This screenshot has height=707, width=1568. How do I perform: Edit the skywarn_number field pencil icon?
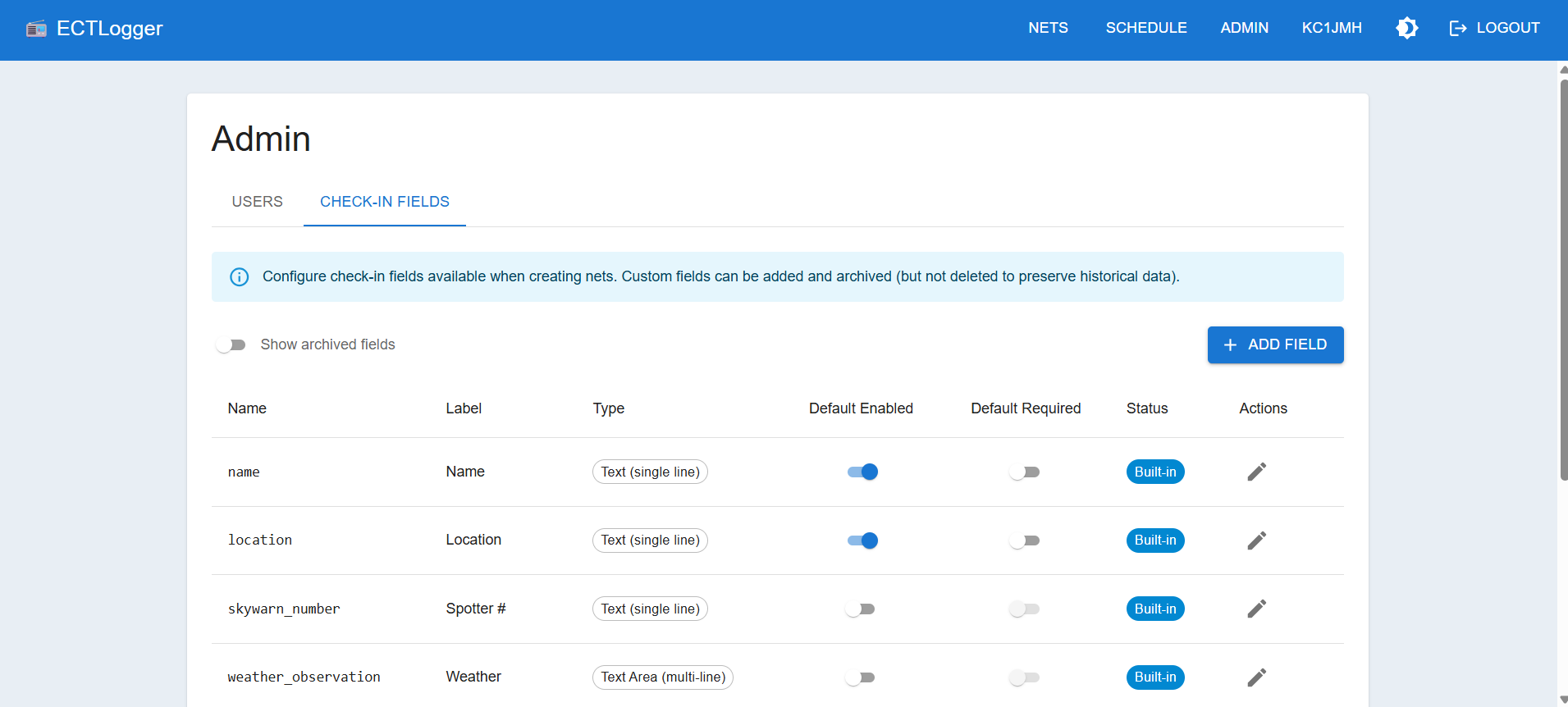pyautogui.click(x=1256, y=609)
